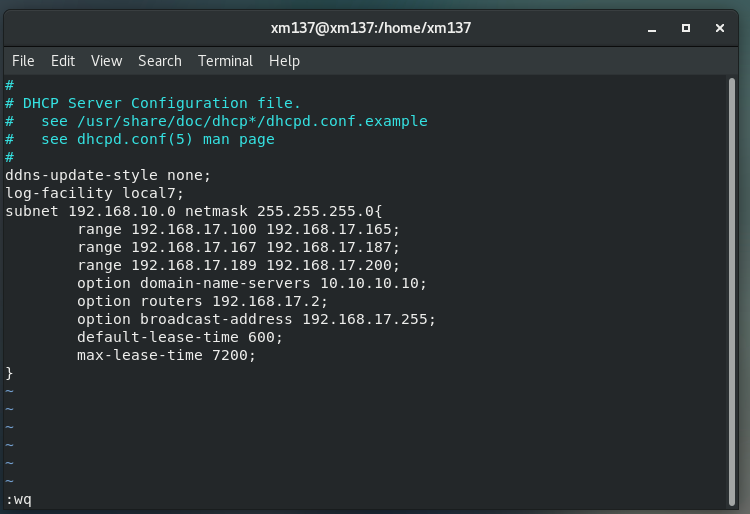
Task: Click the range 192.168.17.100 line
Action: [238, 229]
